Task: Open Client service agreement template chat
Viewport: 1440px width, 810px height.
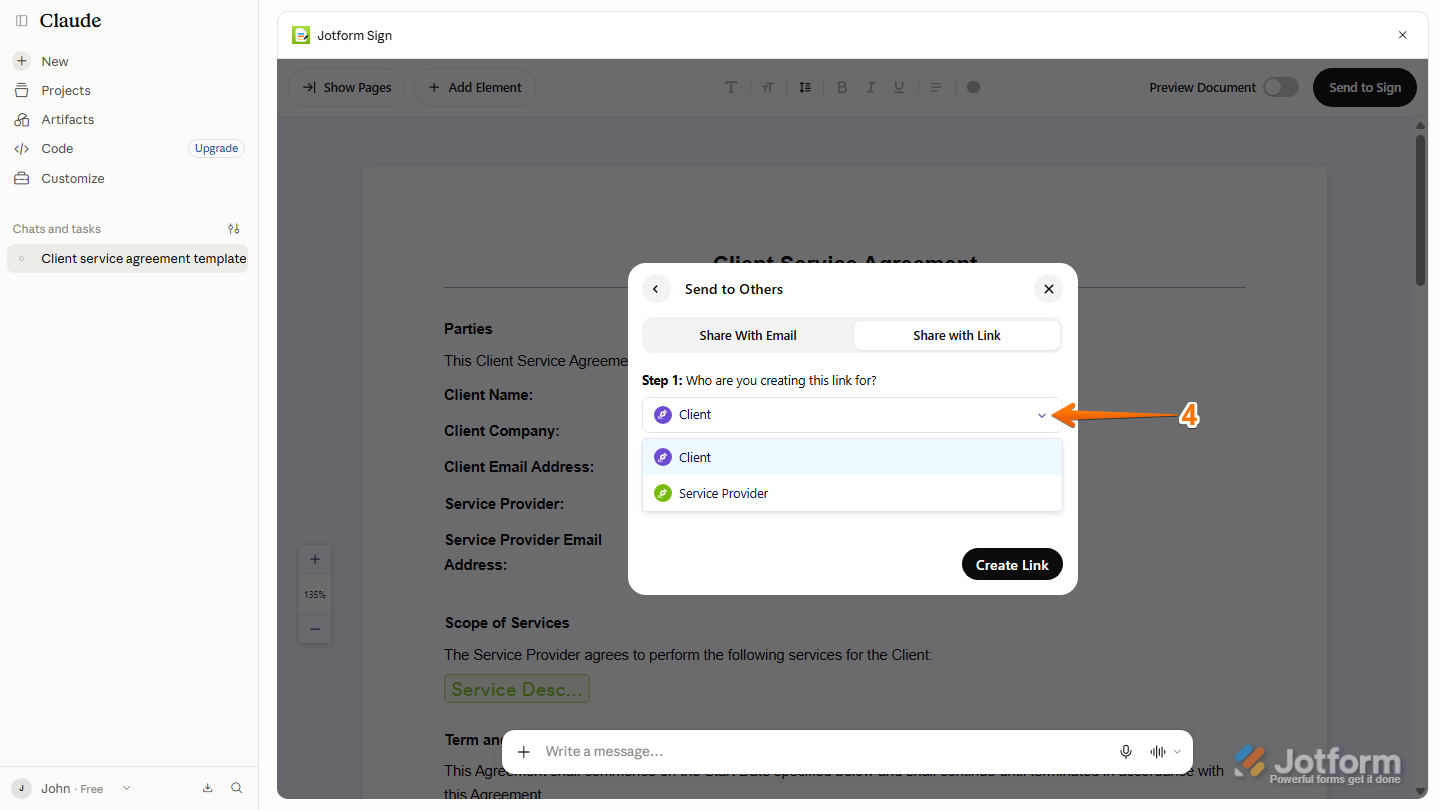Action: [127, 258]
